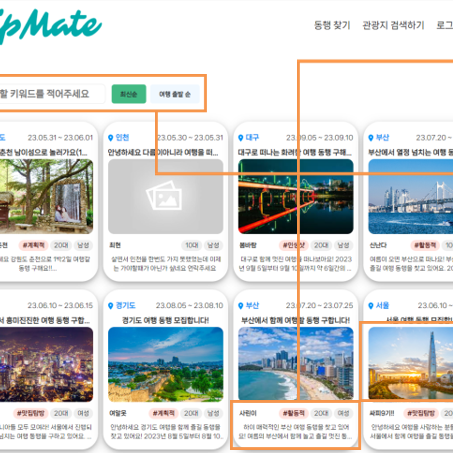Click #활동적 tag on 사린이's card
The image size is (453, 453).
point(294,413)
